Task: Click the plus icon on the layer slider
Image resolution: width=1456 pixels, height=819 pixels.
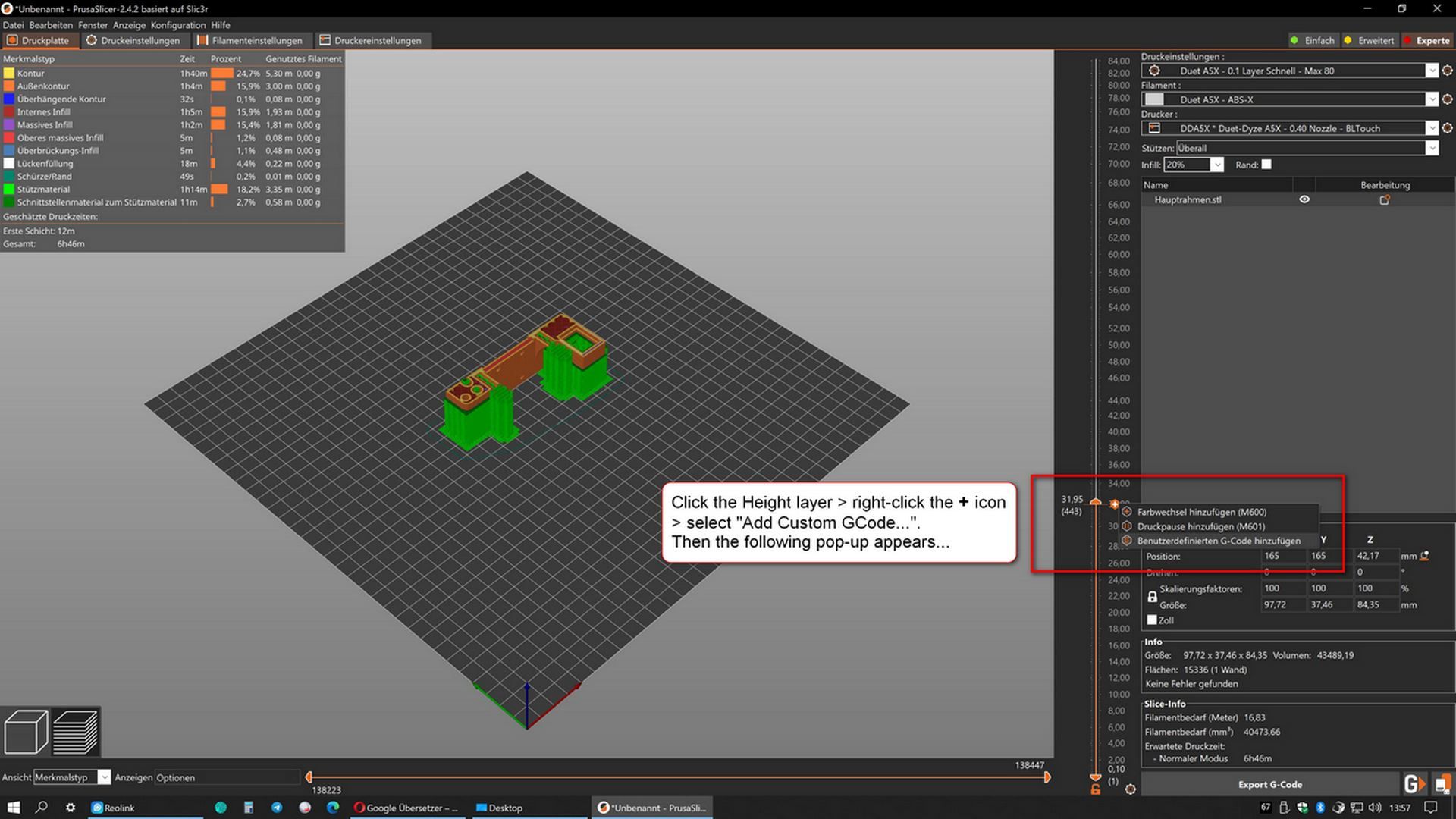Action: click(x=1114, y=504)
